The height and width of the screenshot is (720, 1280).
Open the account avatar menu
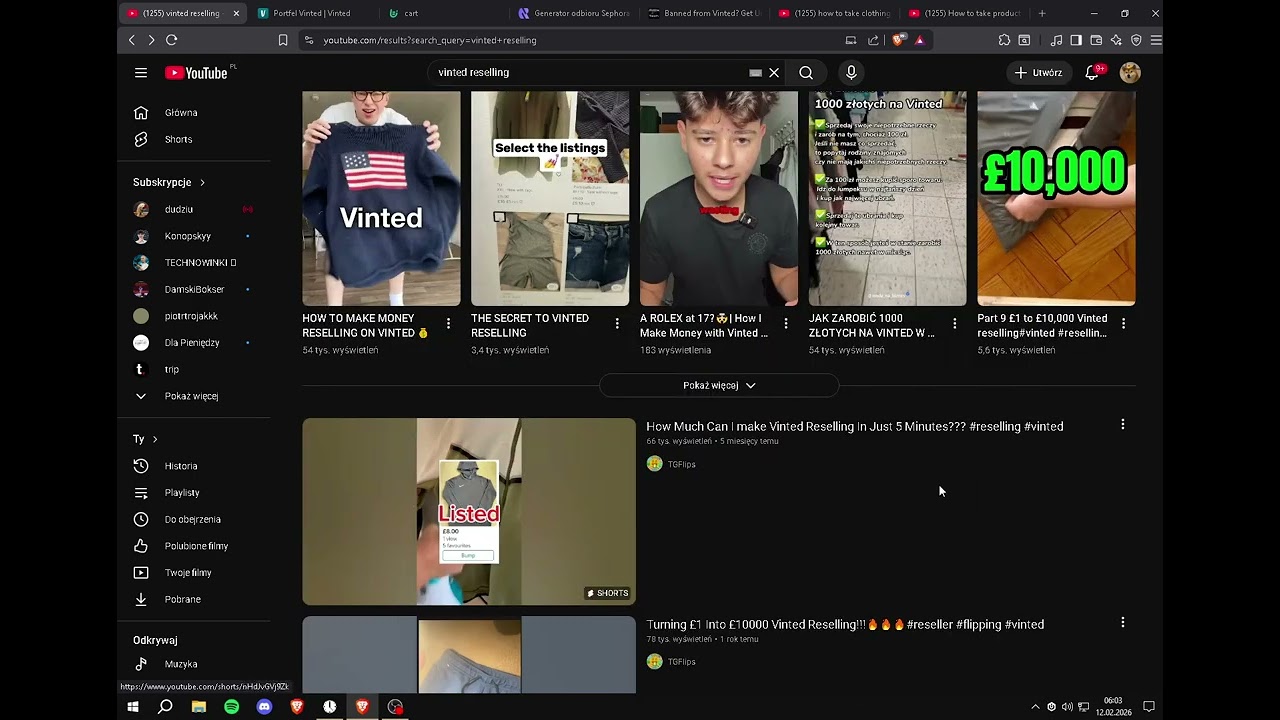pos(1130,73)
